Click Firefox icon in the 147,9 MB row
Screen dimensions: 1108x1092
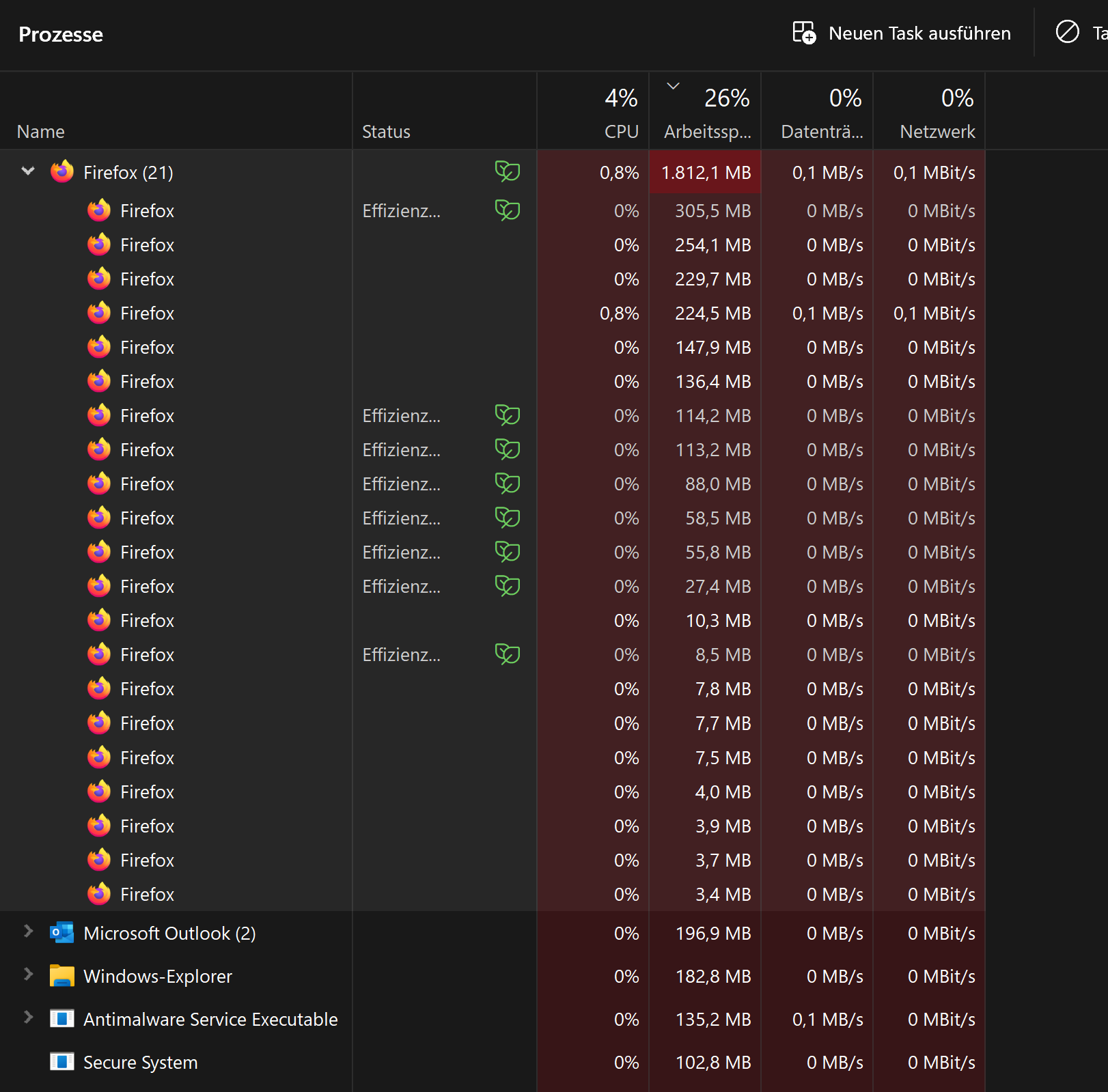pyautogui.click(x=99, y=346)
